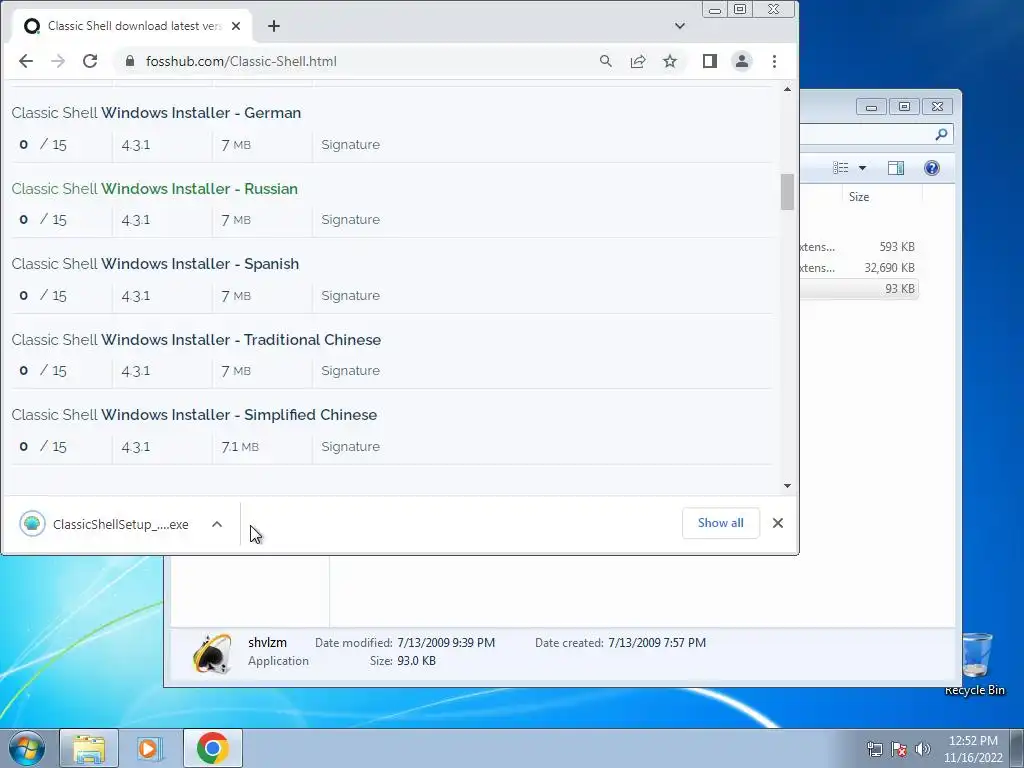Open view options dropdown arrow in Explorer
The width and height of the screenshot is (1024, 768).
pyautogui.click(x=862, y=168)
